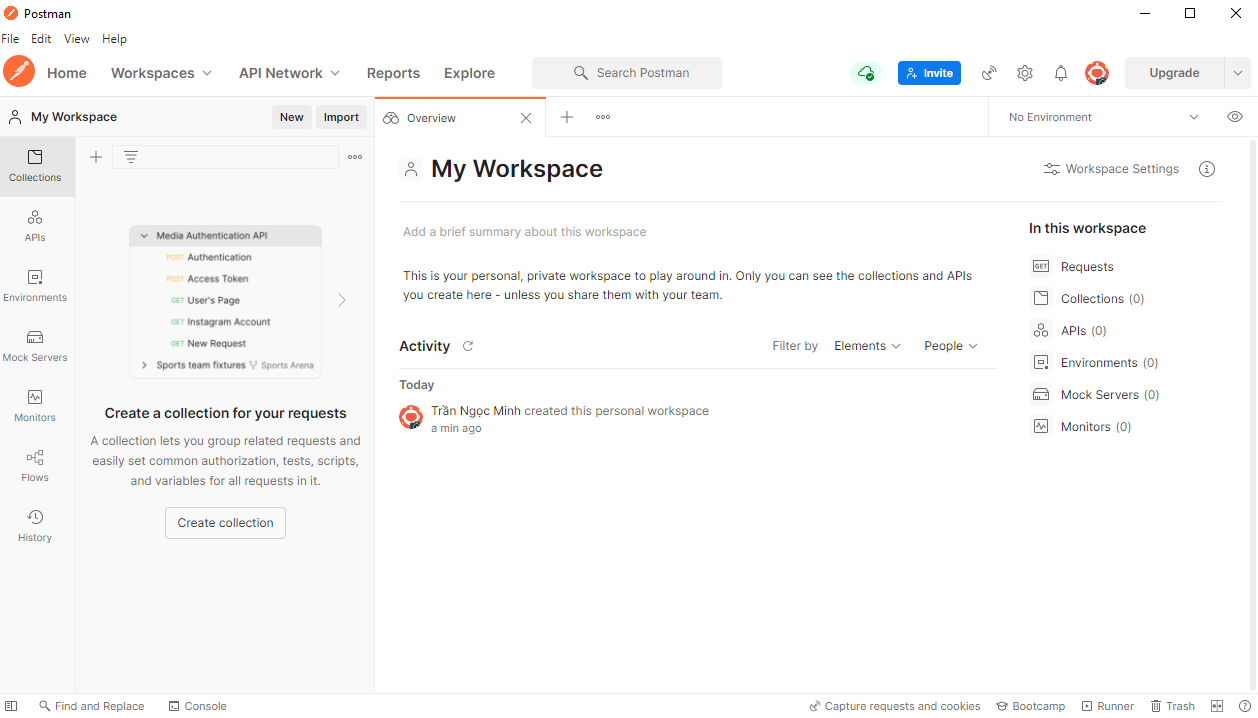Click Capture requests and cookies
This screenshot has height=718, width=1258.
pos(895,706)
